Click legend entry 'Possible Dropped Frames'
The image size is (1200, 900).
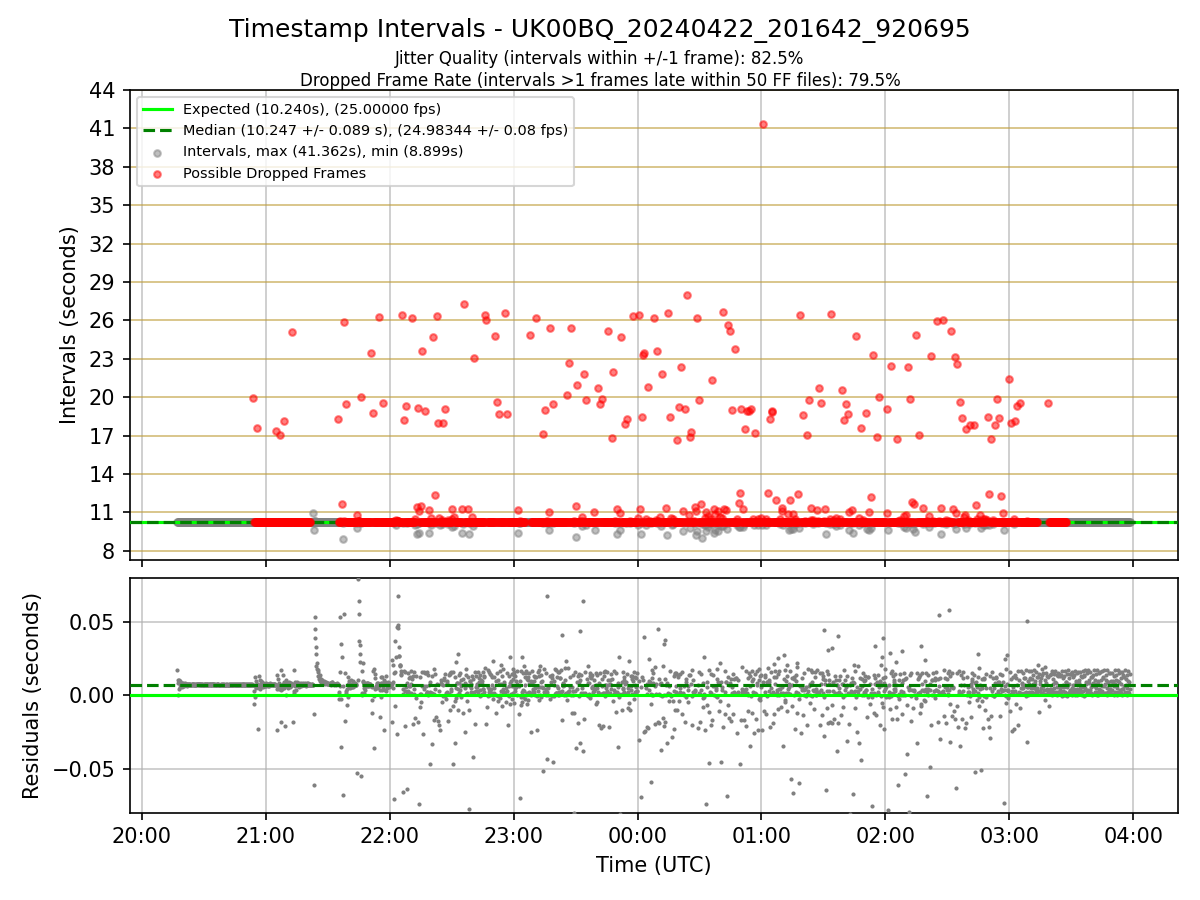coord(274,173)
